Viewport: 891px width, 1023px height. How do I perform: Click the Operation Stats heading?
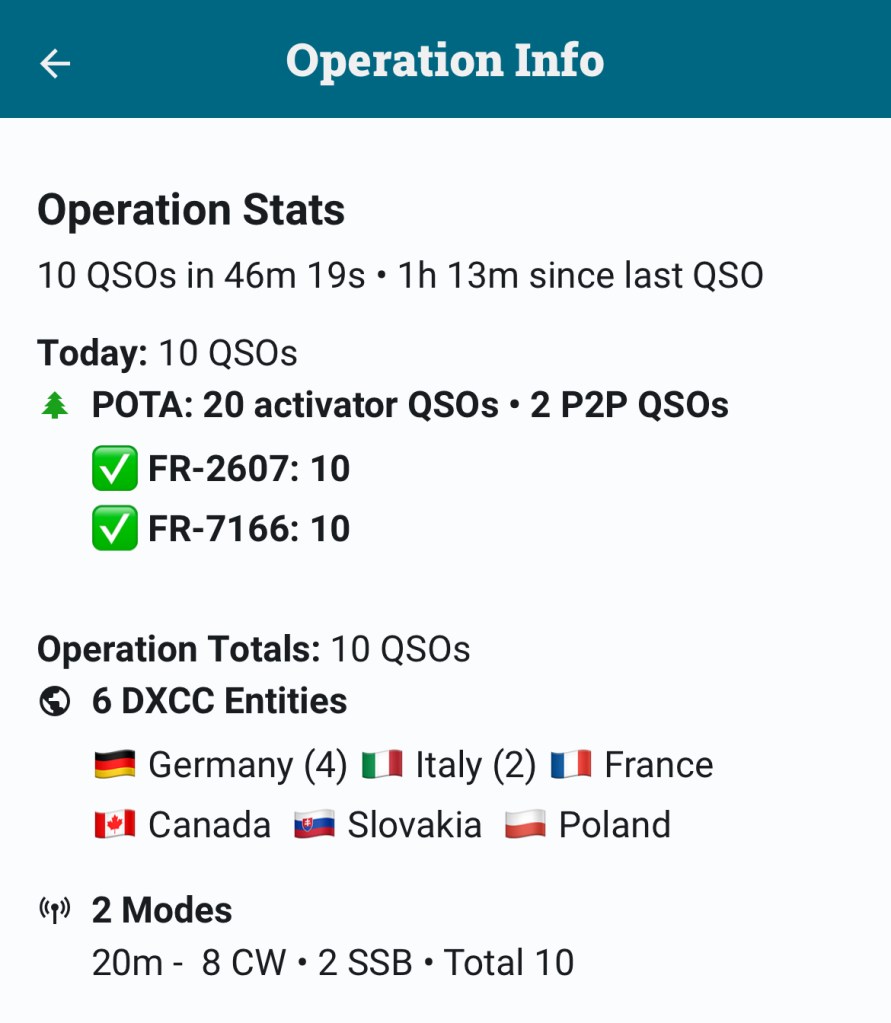[x=191, y=211]
